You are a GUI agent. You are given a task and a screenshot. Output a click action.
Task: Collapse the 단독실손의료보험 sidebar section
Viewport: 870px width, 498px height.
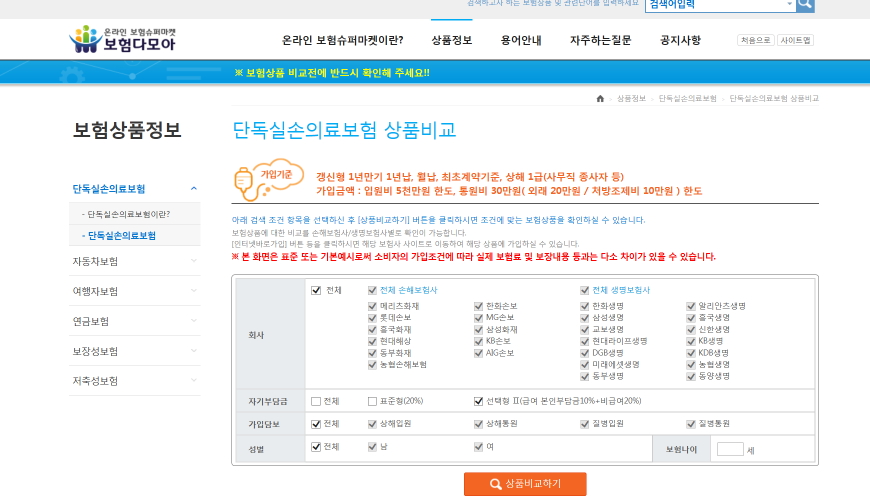pos(193,188)
